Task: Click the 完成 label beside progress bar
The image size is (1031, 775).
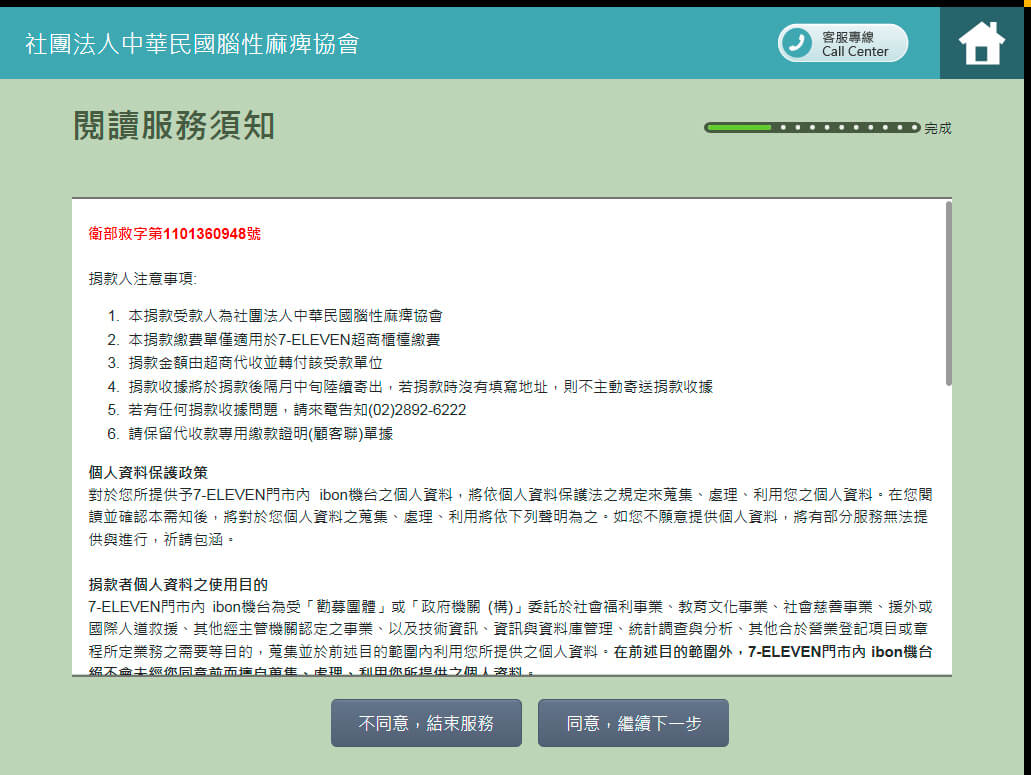Action: (938, 128)
